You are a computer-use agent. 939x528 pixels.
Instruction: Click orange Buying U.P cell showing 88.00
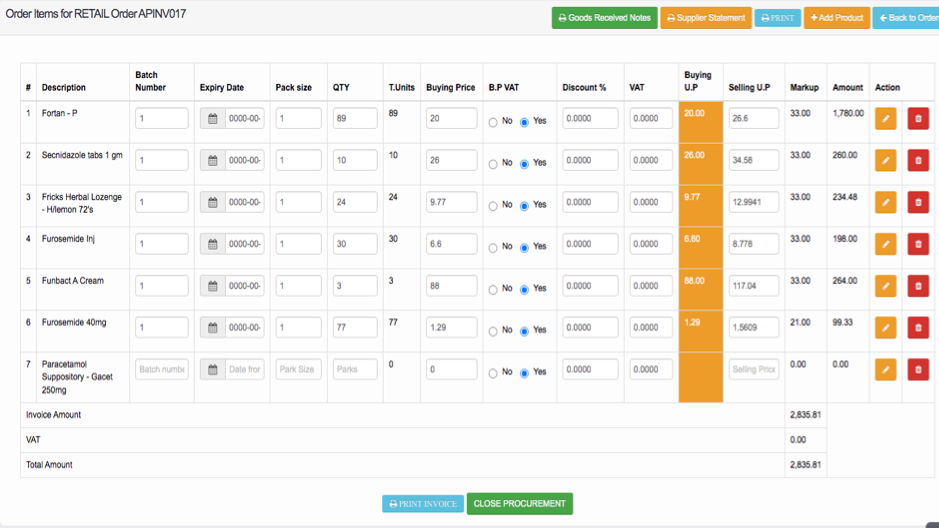701,290
